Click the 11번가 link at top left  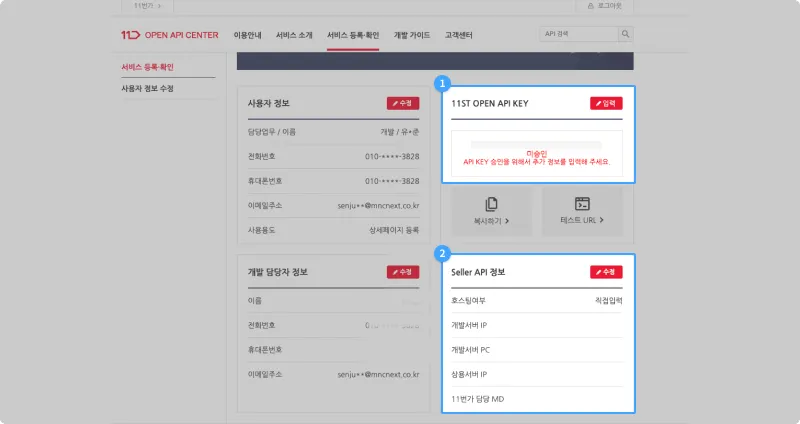[x=147, y=6]
